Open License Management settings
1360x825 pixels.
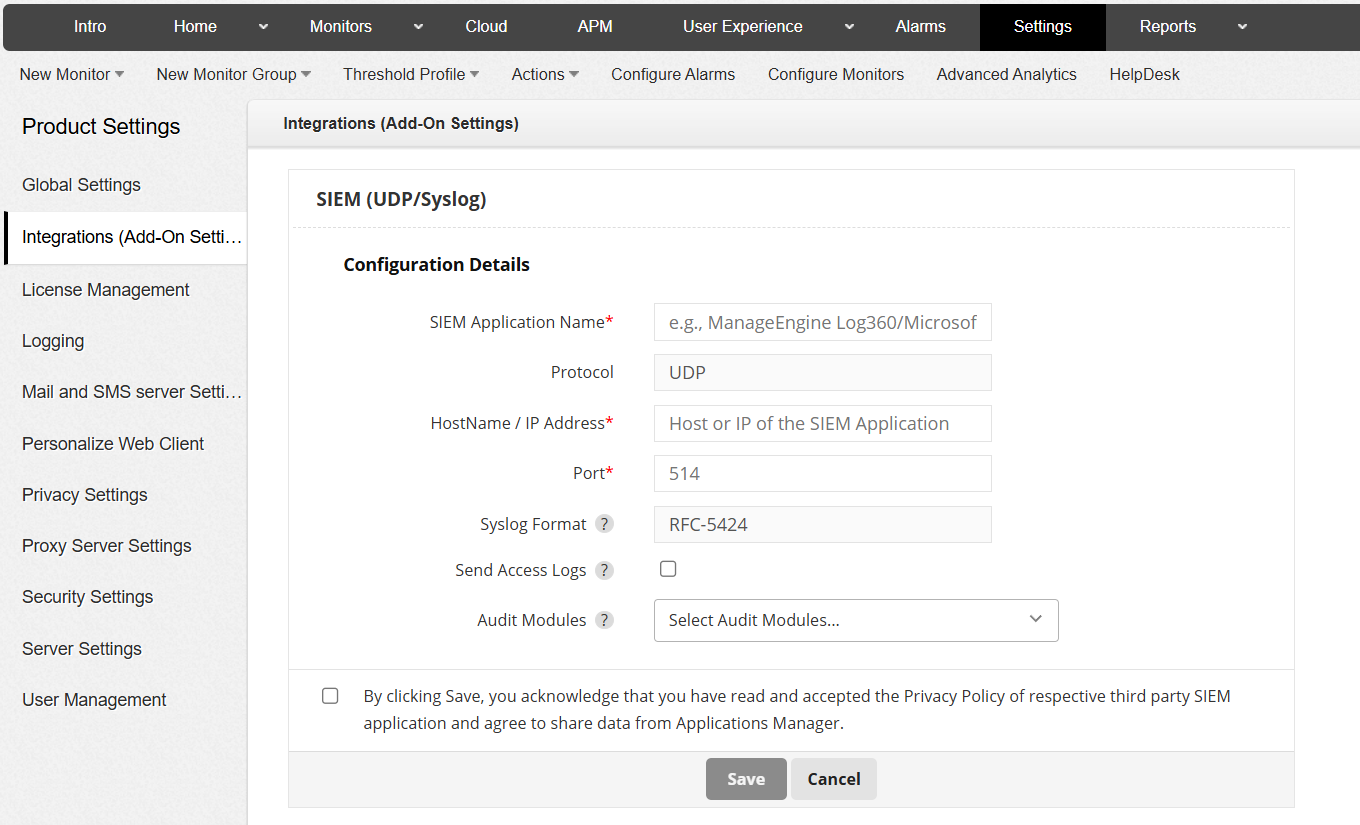click(x=105, y=289)
